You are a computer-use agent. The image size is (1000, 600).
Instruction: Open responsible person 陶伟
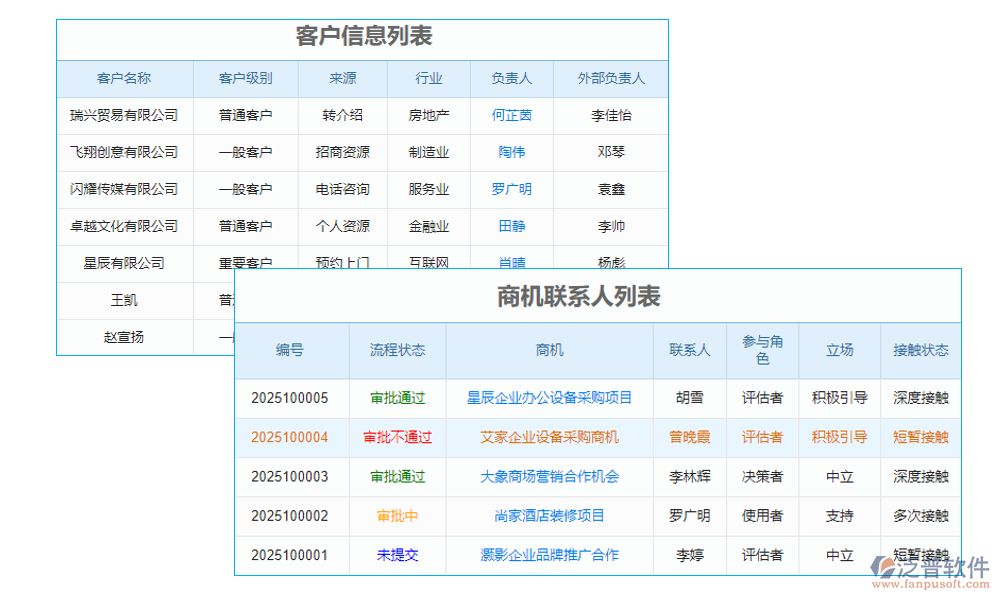(512, 152)
